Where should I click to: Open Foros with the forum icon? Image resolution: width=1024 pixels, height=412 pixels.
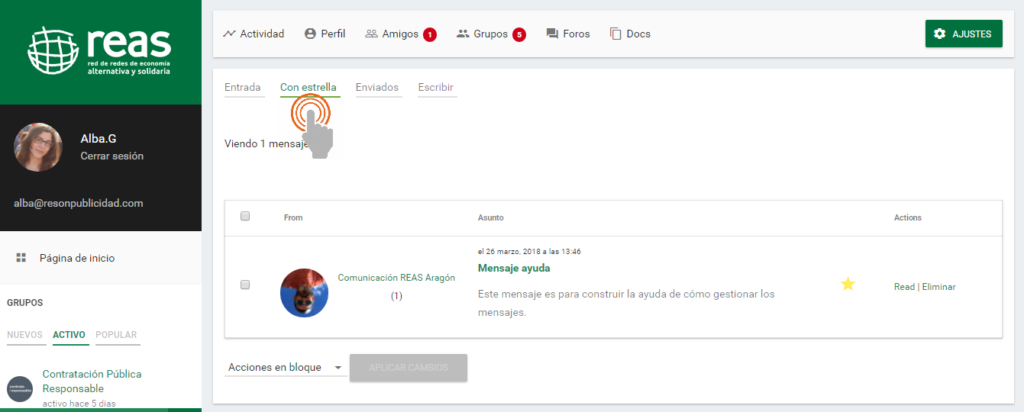552,34
